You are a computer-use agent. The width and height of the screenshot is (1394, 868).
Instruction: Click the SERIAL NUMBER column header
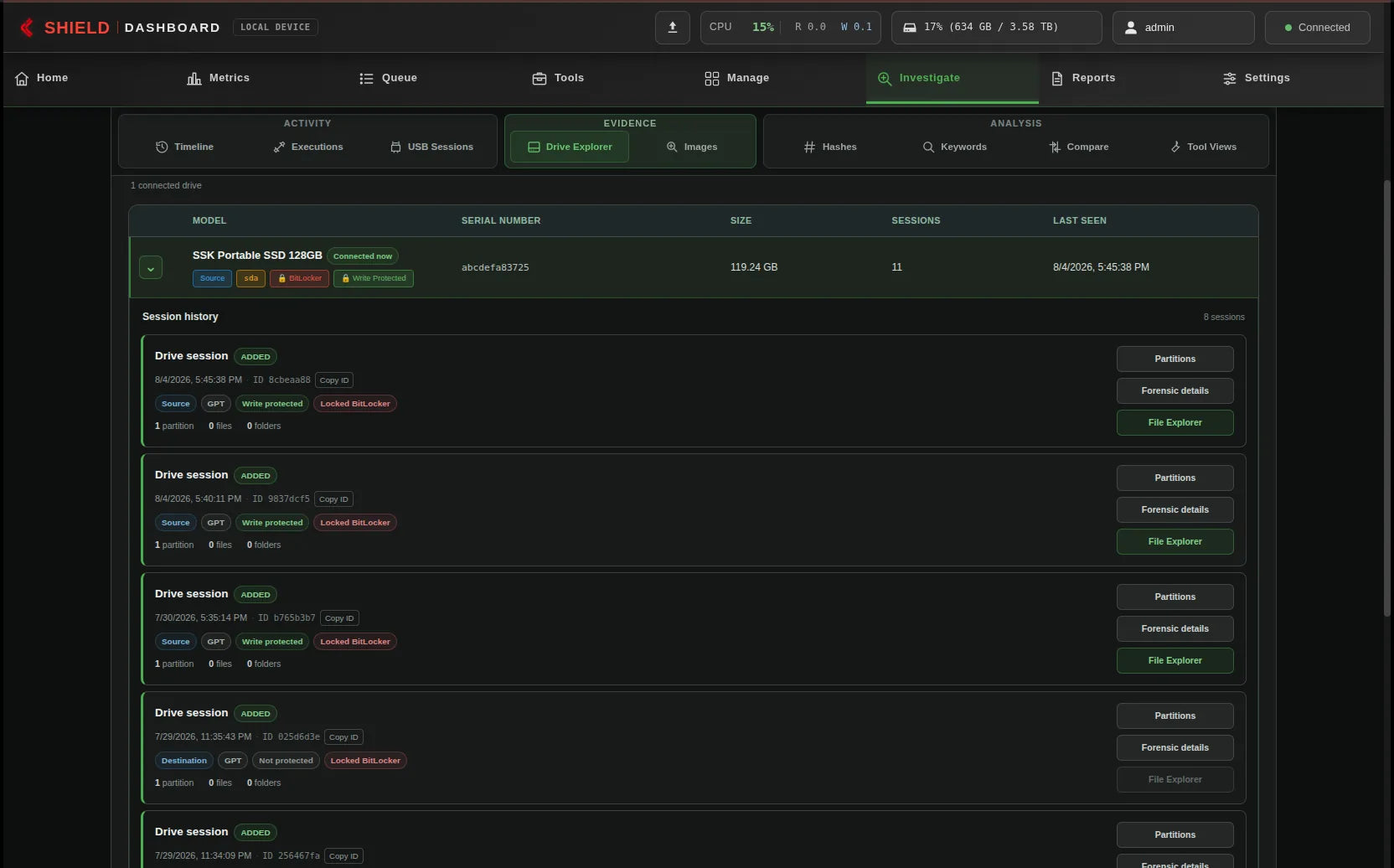click(501, 221)
